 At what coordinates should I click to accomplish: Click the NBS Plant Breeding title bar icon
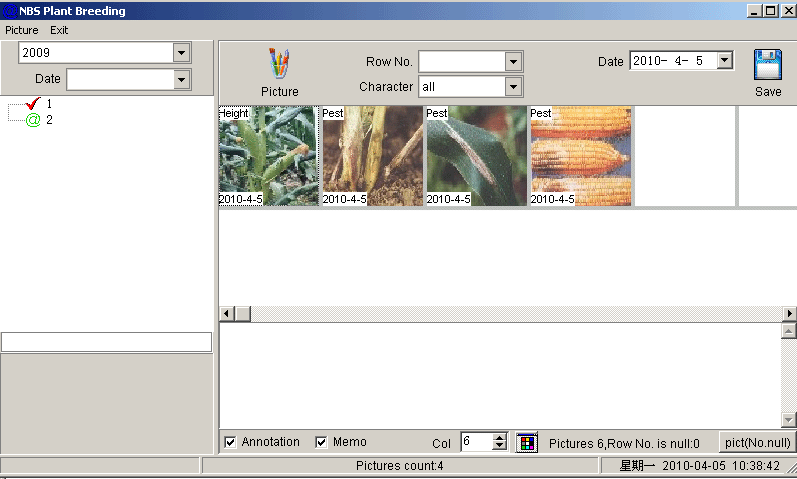10,11
